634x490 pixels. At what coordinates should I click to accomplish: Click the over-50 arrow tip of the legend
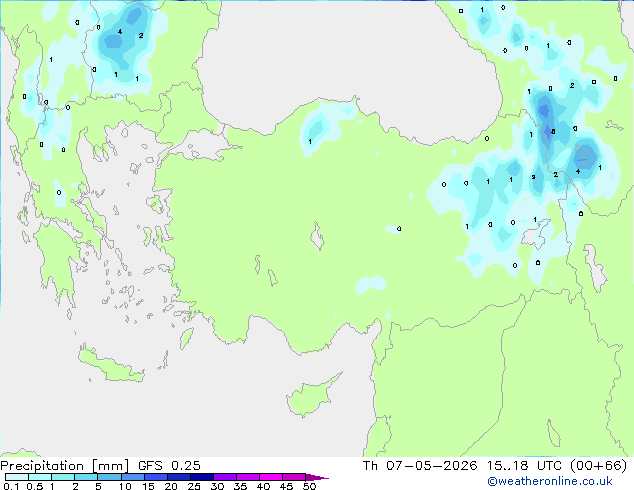(317, 477)
